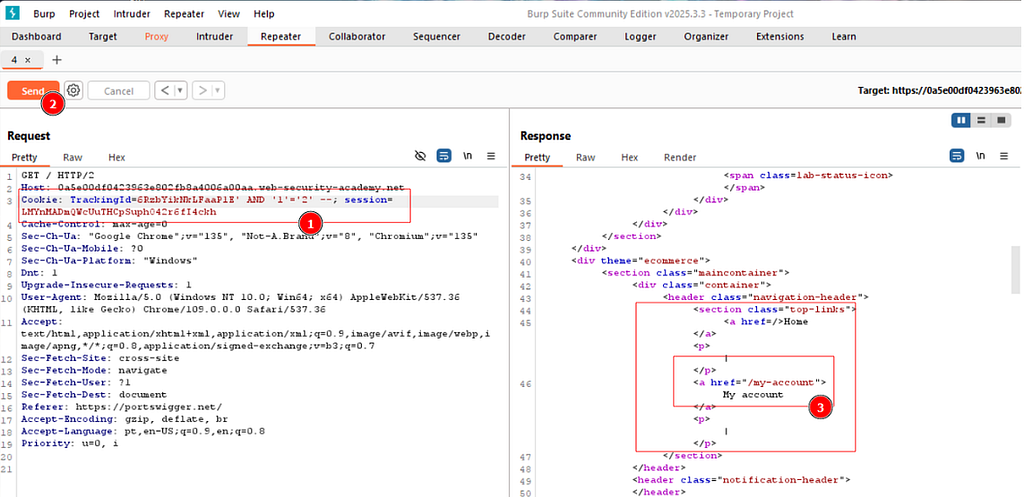Click the 'Dnt: 1' header line

coord(39,273)
